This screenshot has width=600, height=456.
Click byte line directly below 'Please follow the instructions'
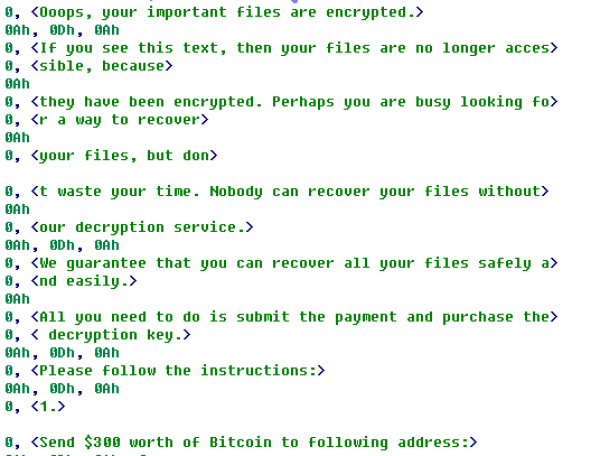(62, 390)
